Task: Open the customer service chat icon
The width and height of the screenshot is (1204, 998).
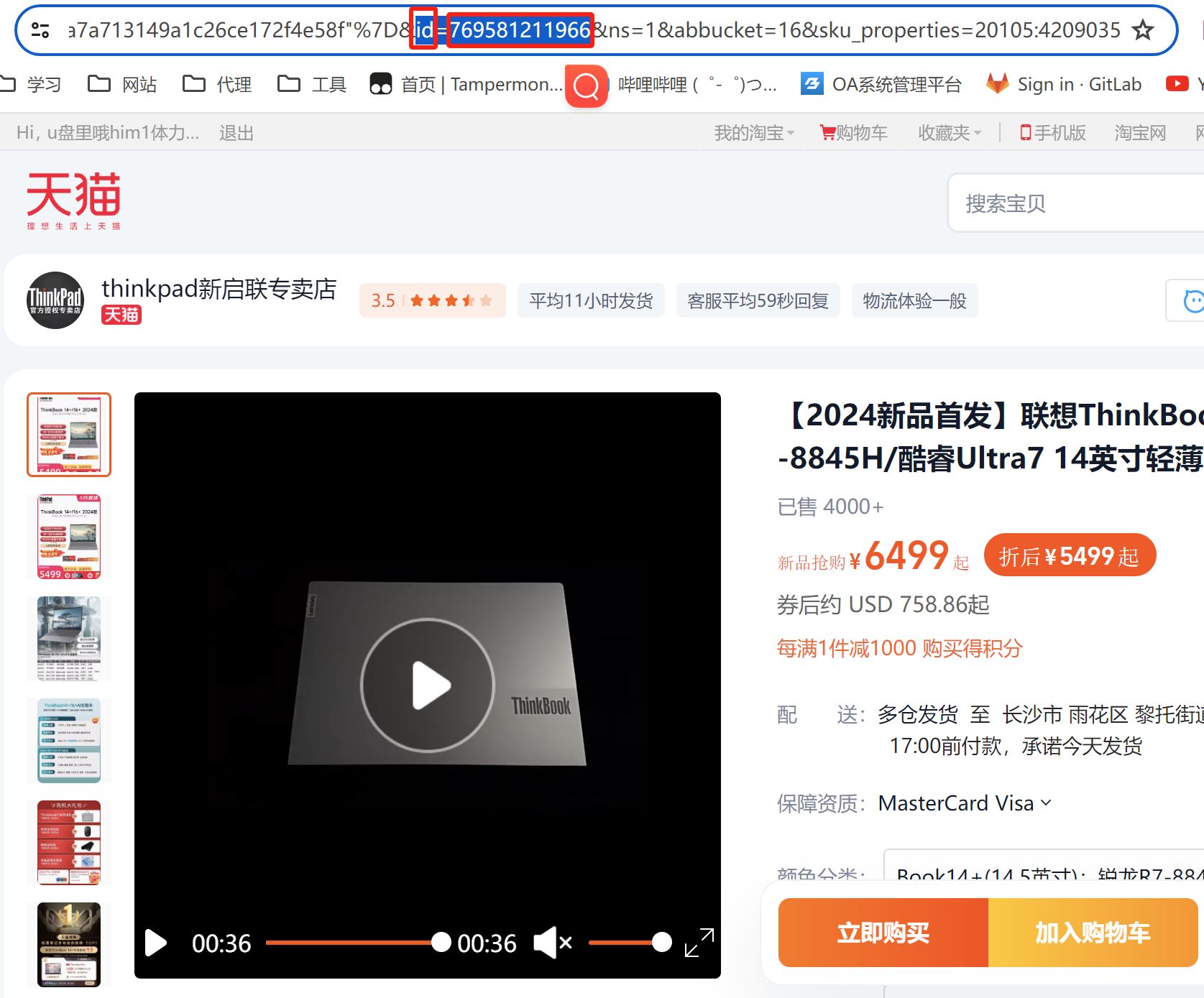Action: pos(1193,300)
